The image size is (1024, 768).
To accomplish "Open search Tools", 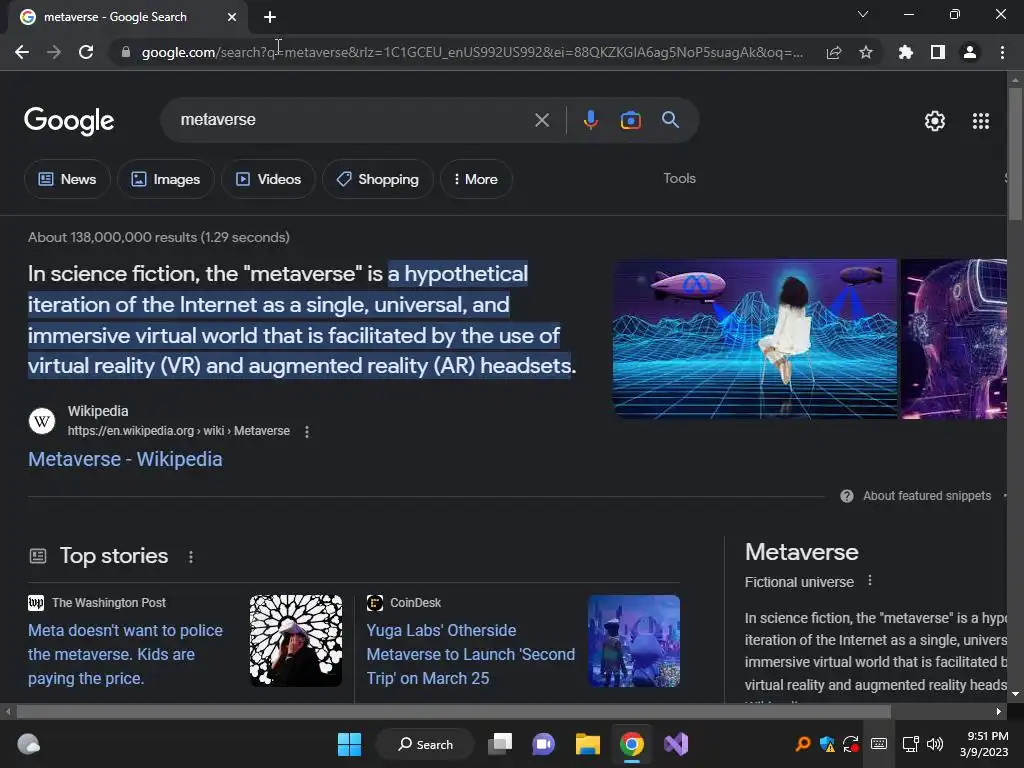I will [679, 178].
